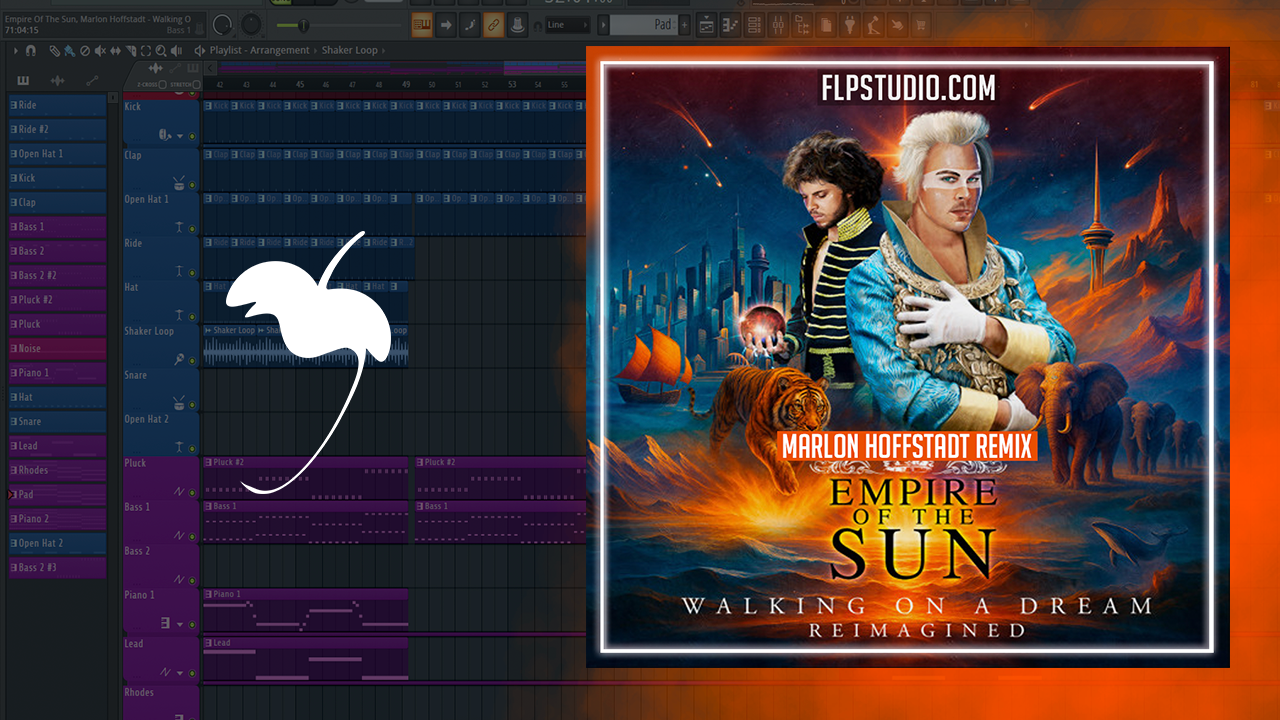The width and height of the screenshot is (1280, 720).
Task: Select Noise pattern in the picker panel
Action: click(57, 348)
